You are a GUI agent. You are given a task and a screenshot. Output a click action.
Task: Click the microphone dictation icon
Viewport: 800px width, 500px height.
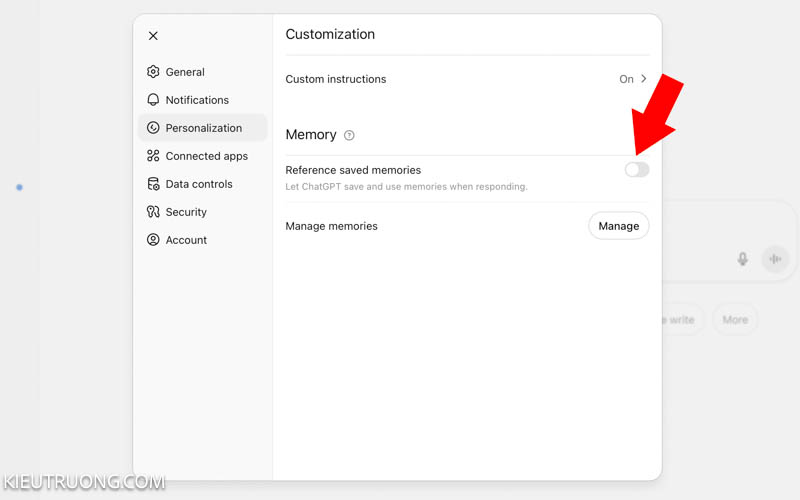[742, 259]
